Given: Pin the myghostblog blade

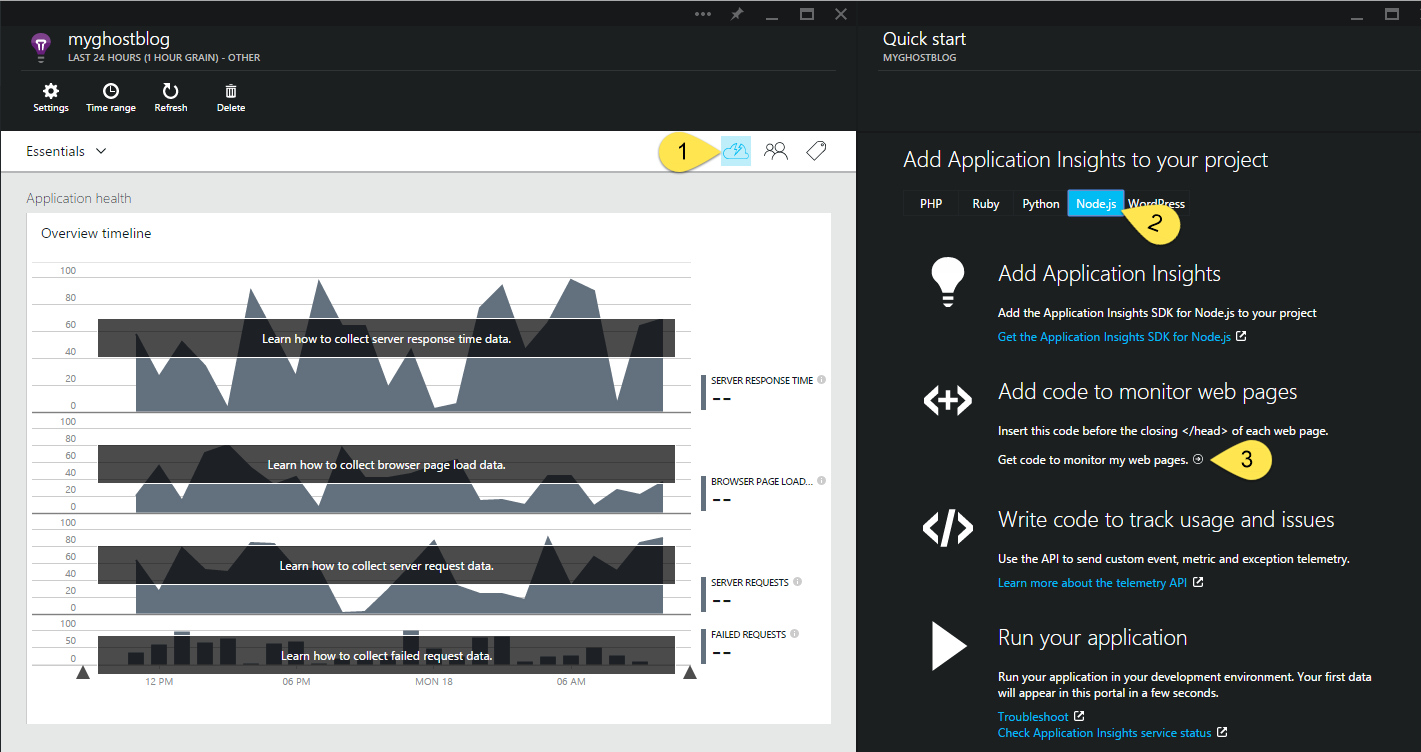Looking at the screenshot, I should 737,14.
